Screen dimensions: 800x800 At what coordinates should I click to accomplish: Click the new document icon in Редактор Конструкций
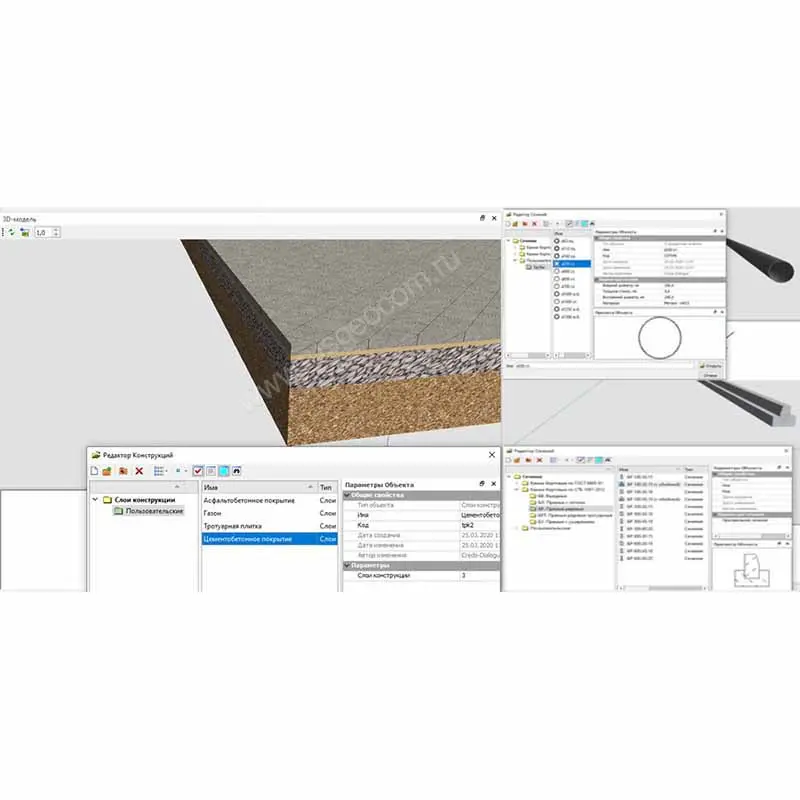pyautogui.click(x=95, y=470)
